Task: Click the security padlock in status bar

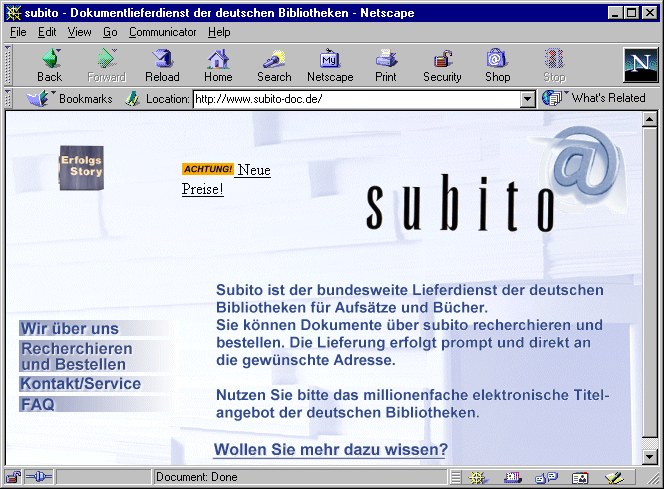Action: click(x=14, y=477)
